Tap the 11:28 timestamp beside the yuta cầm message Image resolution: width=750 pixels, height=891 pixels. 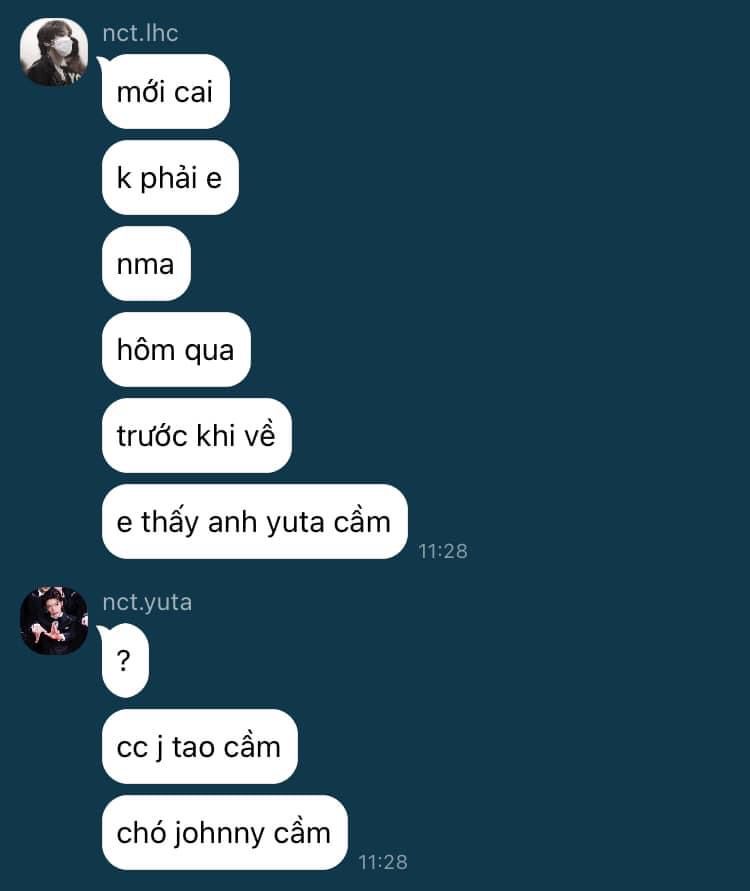click(443, 551)
